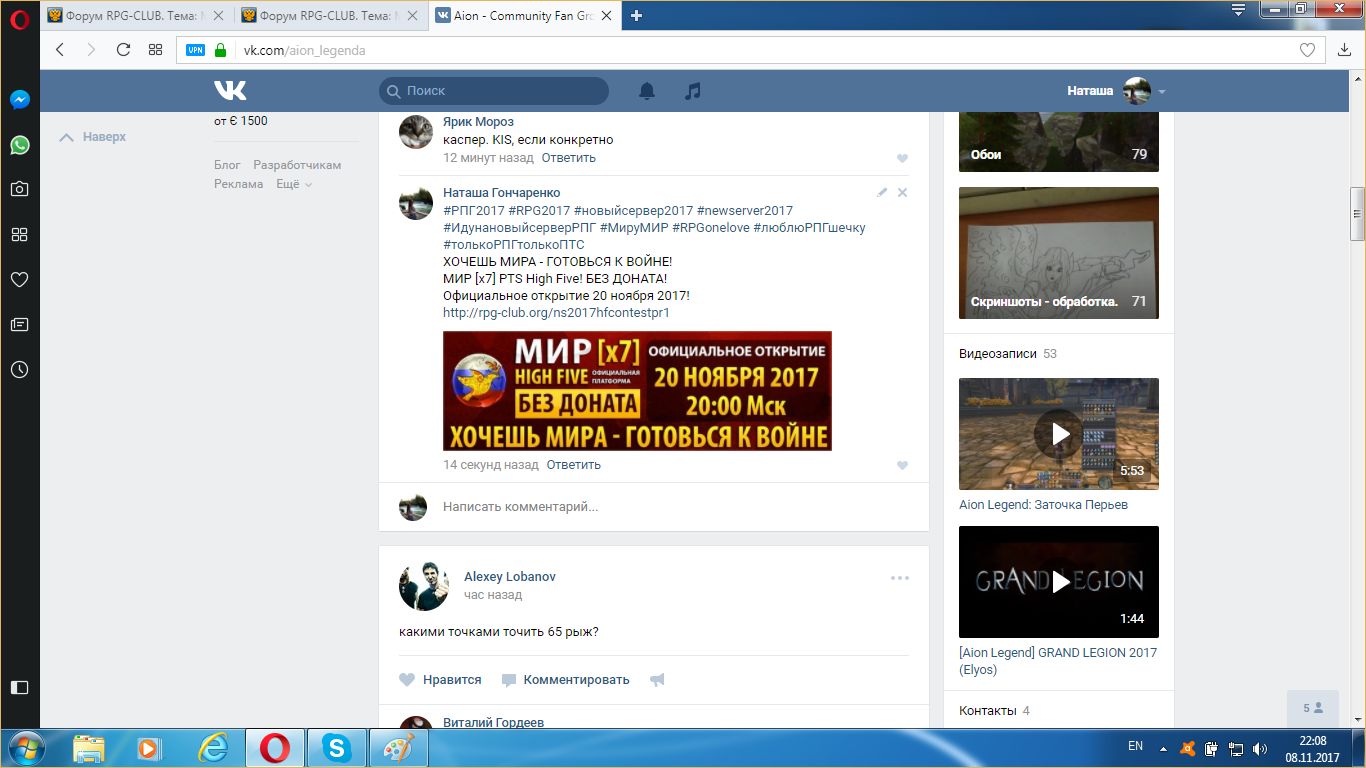
Task: Open a new browser tab
Action: [636, 15]
